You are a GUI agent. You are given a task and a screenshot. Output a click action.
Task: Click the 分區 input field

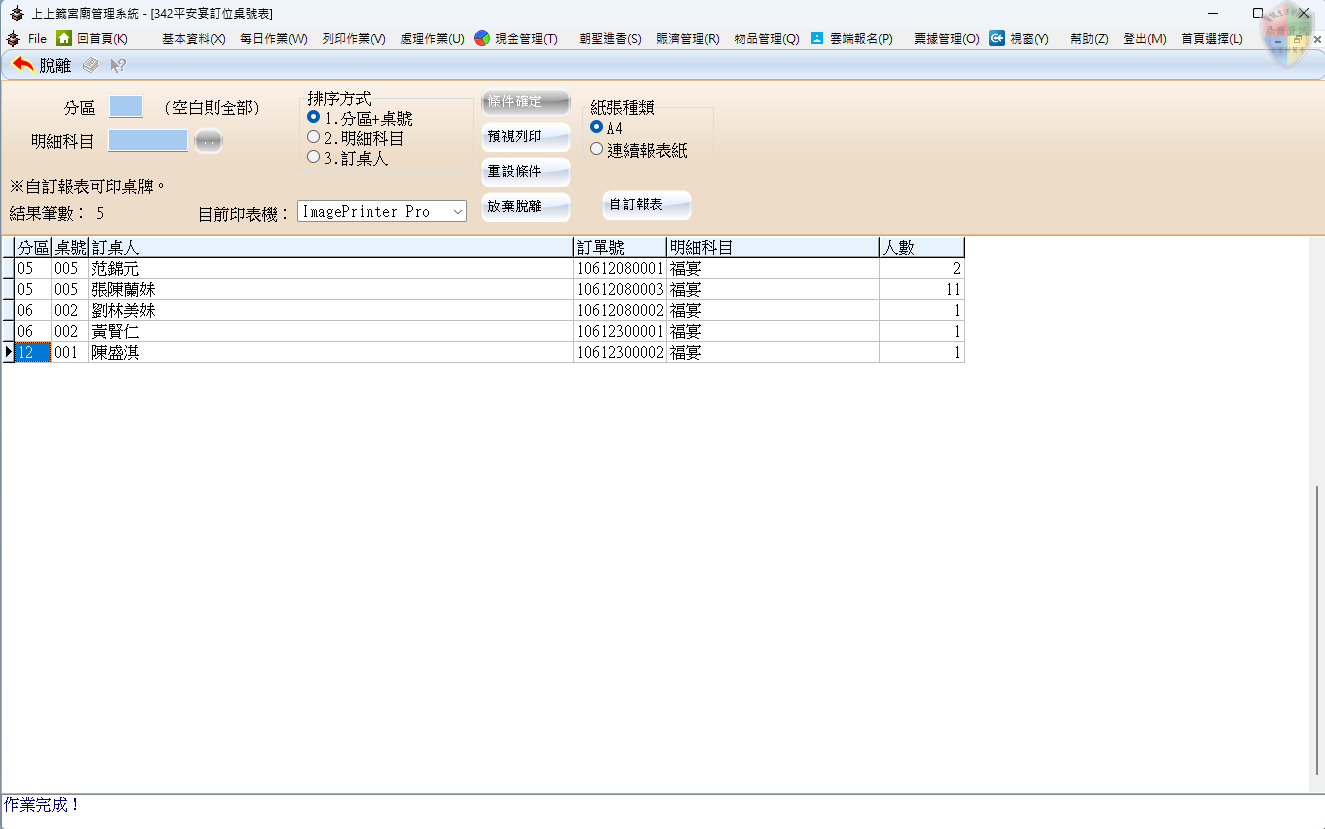126,107
